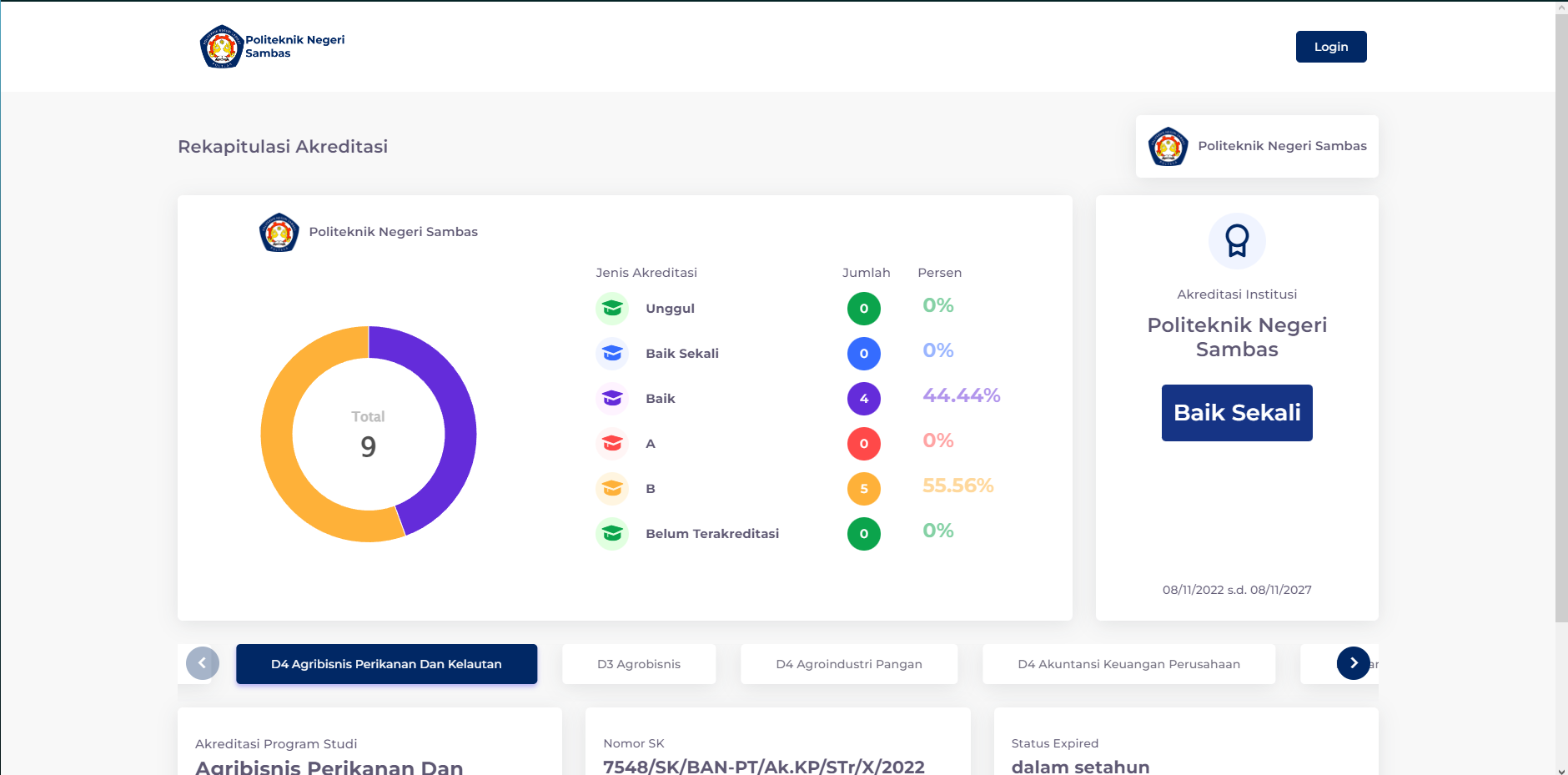
Task: Open the D4 Akuntansi Keuangan Perusahaan tab
Action: tap(1128, 664)
